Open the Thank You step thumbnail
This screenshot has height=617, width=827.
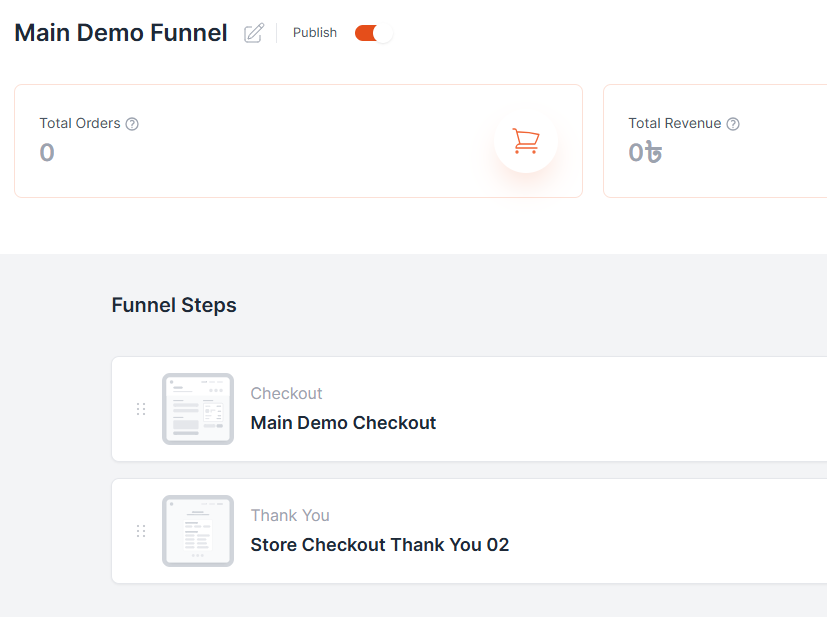(198, 531)
